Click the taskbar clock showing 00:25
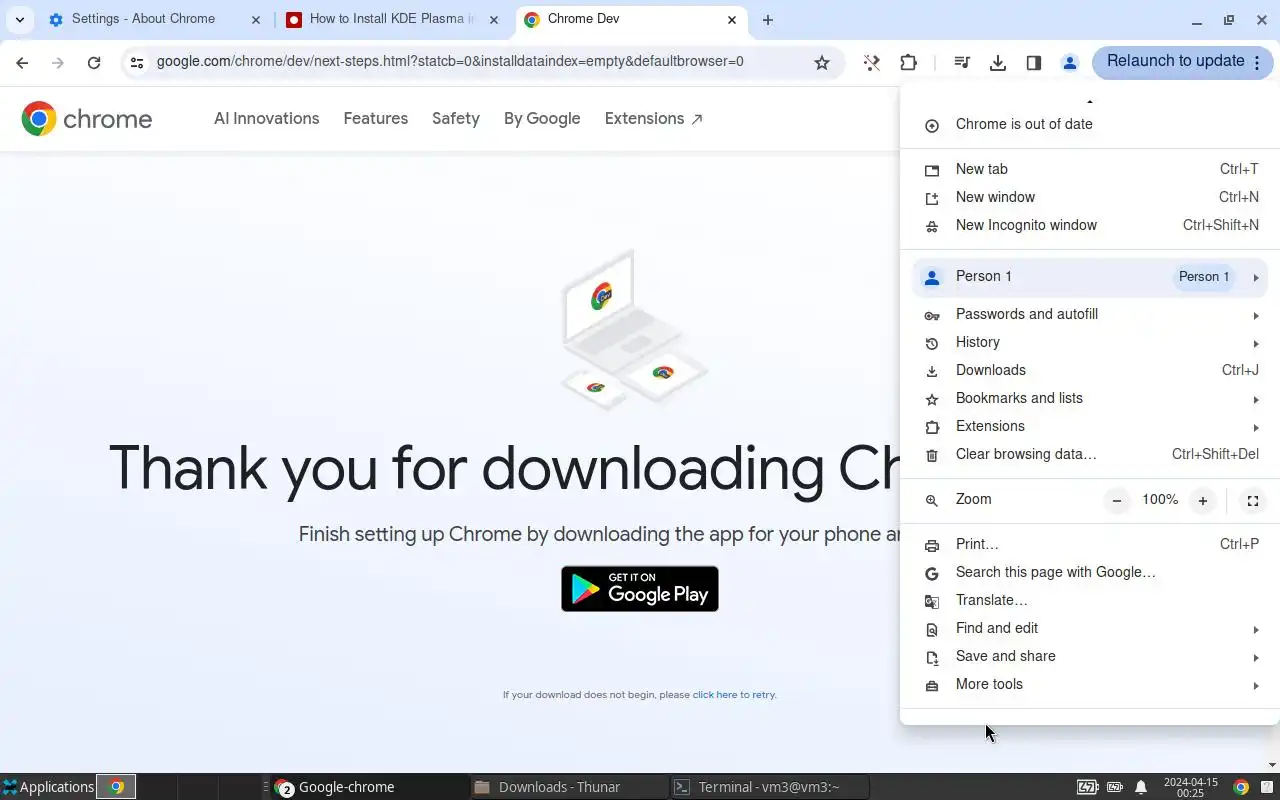1280x800 pixels. (1190, 787)
